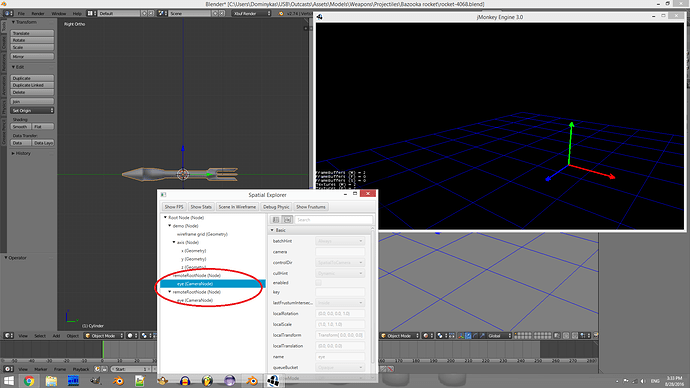This screenshot has width=690, height=388.
Task: Toggle Show FPS in Spatial Explorer
Action: [x=174, y=207]
